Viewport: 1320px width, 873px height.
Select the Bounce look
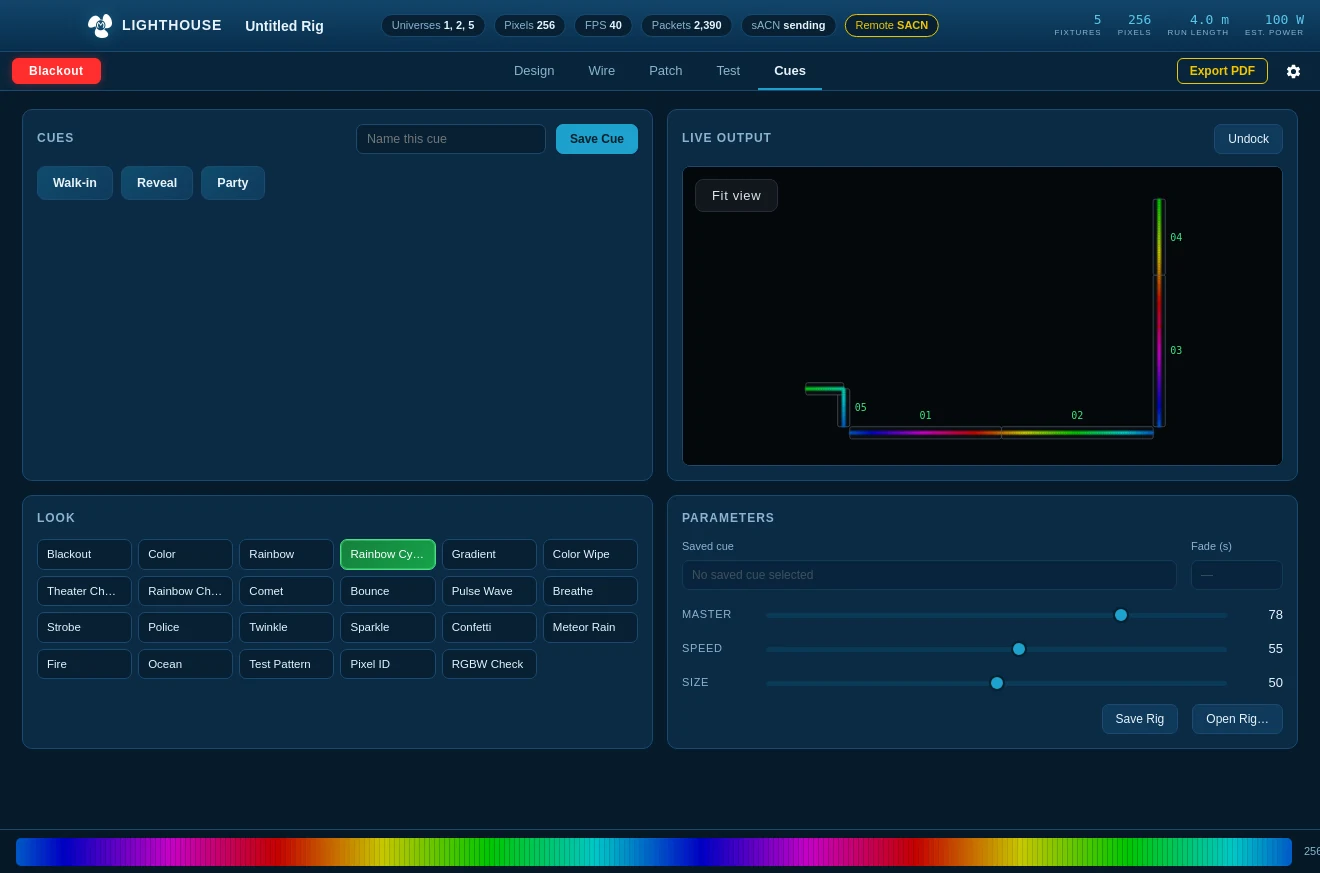[x=388, y=591]
